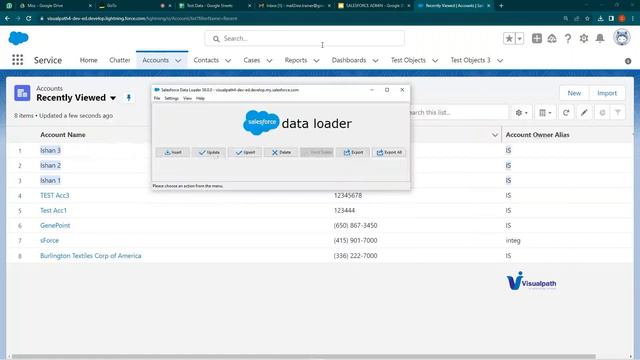640x360 pixels.
Task: Open the Ishan 3 account
Action: [50, 150]
